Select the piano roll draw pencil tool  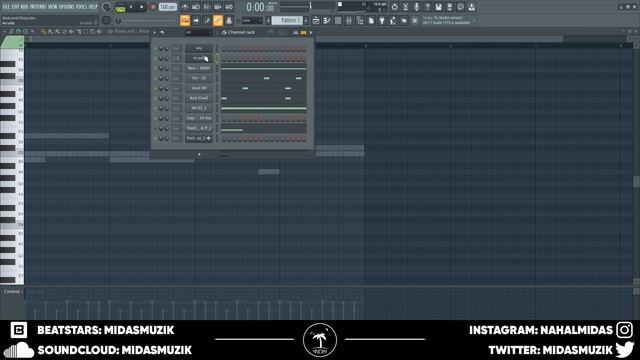click(43, 31)
